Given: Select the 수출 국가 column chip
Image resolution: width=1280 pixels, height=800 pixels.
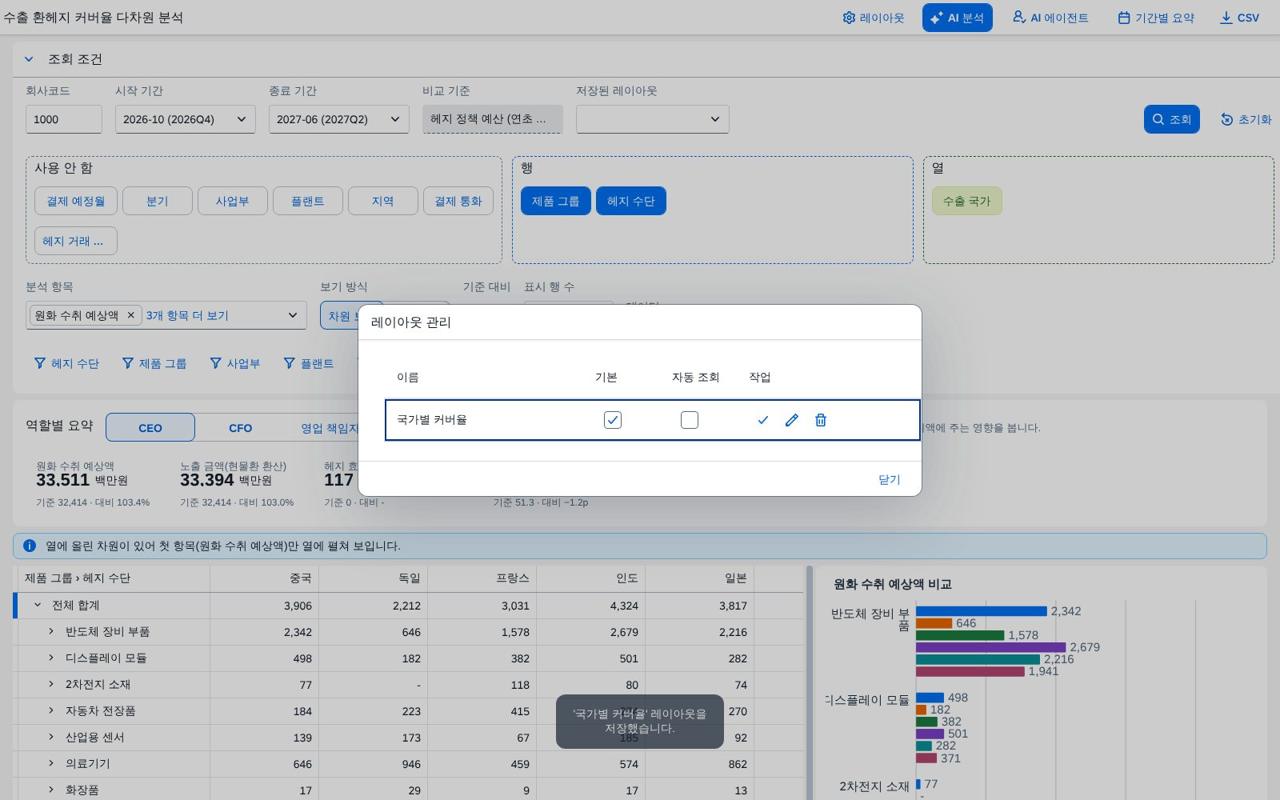Looking at the screenshot, I should click(x=966, y=201).
